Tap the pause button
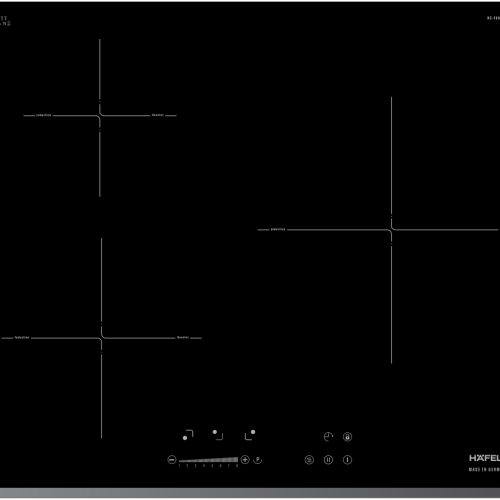Screen dimensions: 500x500 tap(328, 460)
